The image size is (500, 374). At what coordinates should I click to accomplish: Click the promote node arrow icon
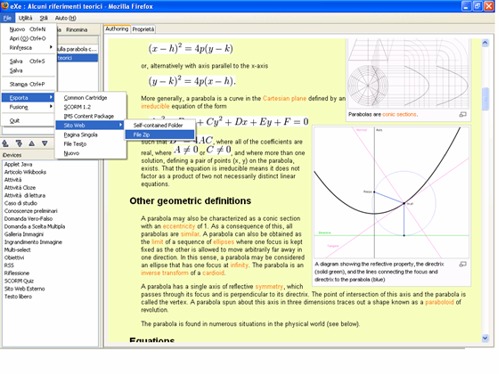6,144
